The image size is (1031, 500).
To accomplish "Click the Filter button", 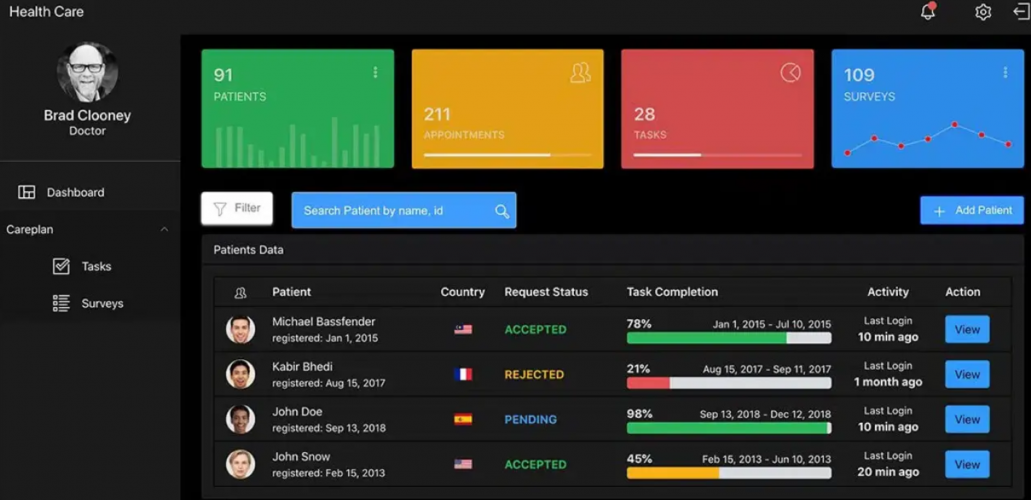I will click(237, 209).
